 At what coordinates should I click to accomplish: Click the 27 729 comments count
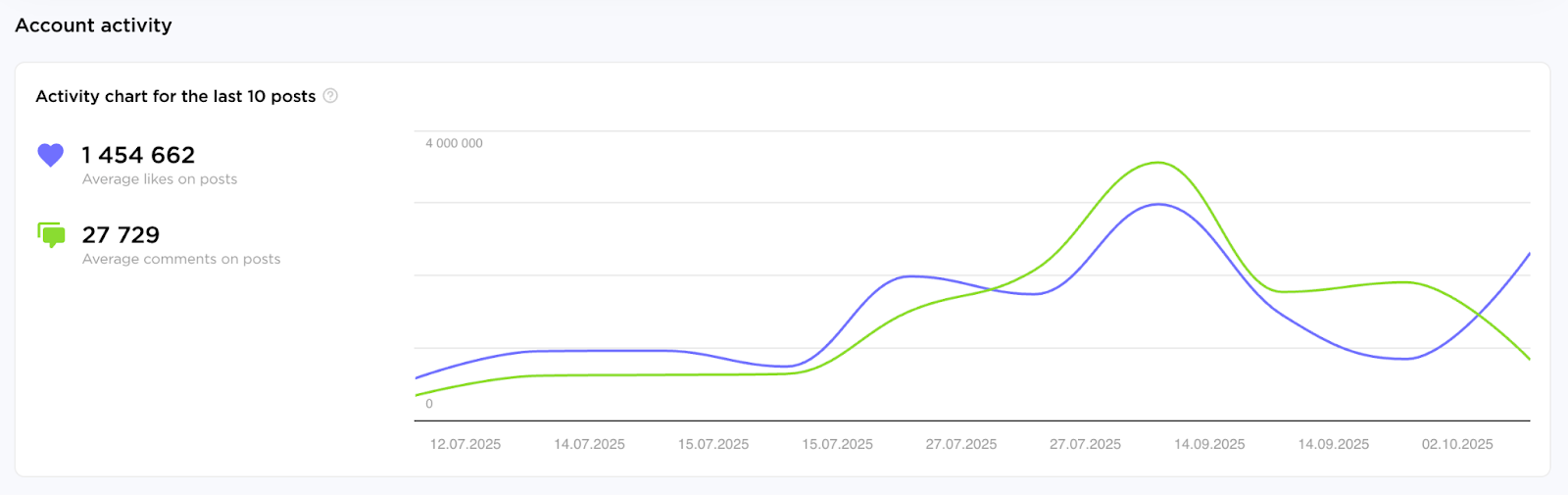pyautogui.click(x=121, y=235)
